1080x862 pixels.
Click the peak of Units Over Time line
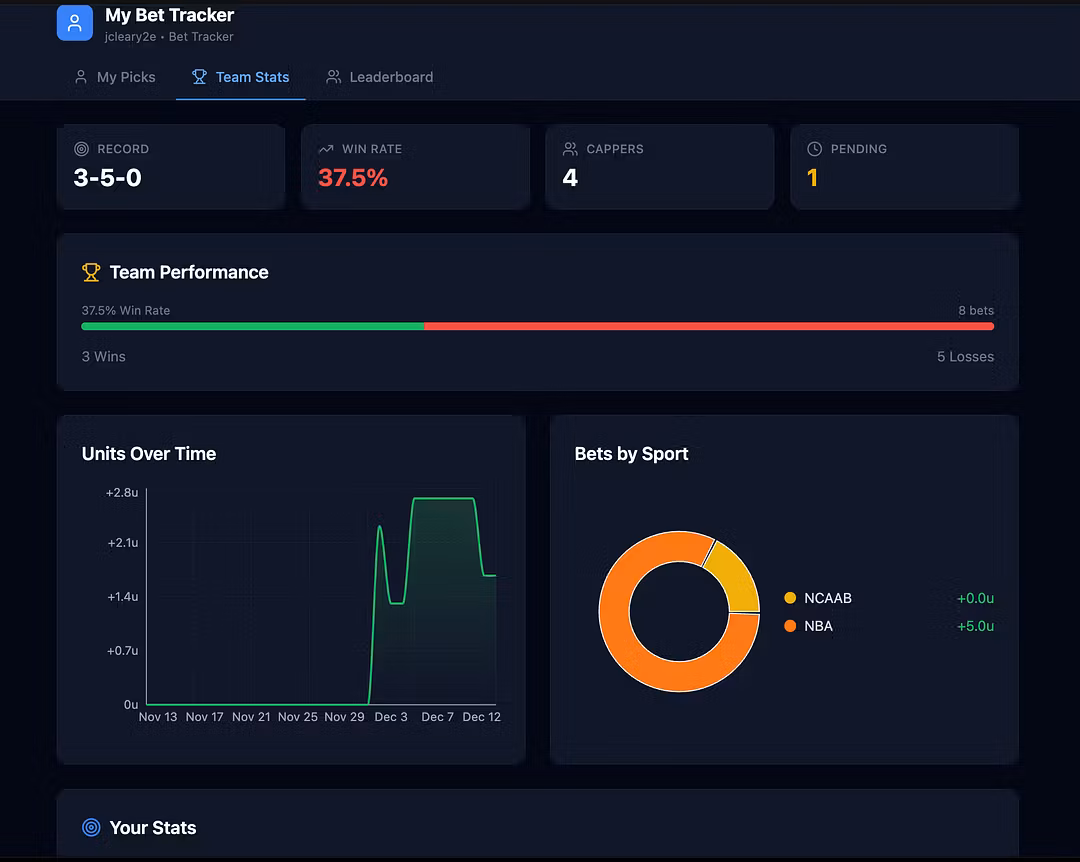[443, 498]
